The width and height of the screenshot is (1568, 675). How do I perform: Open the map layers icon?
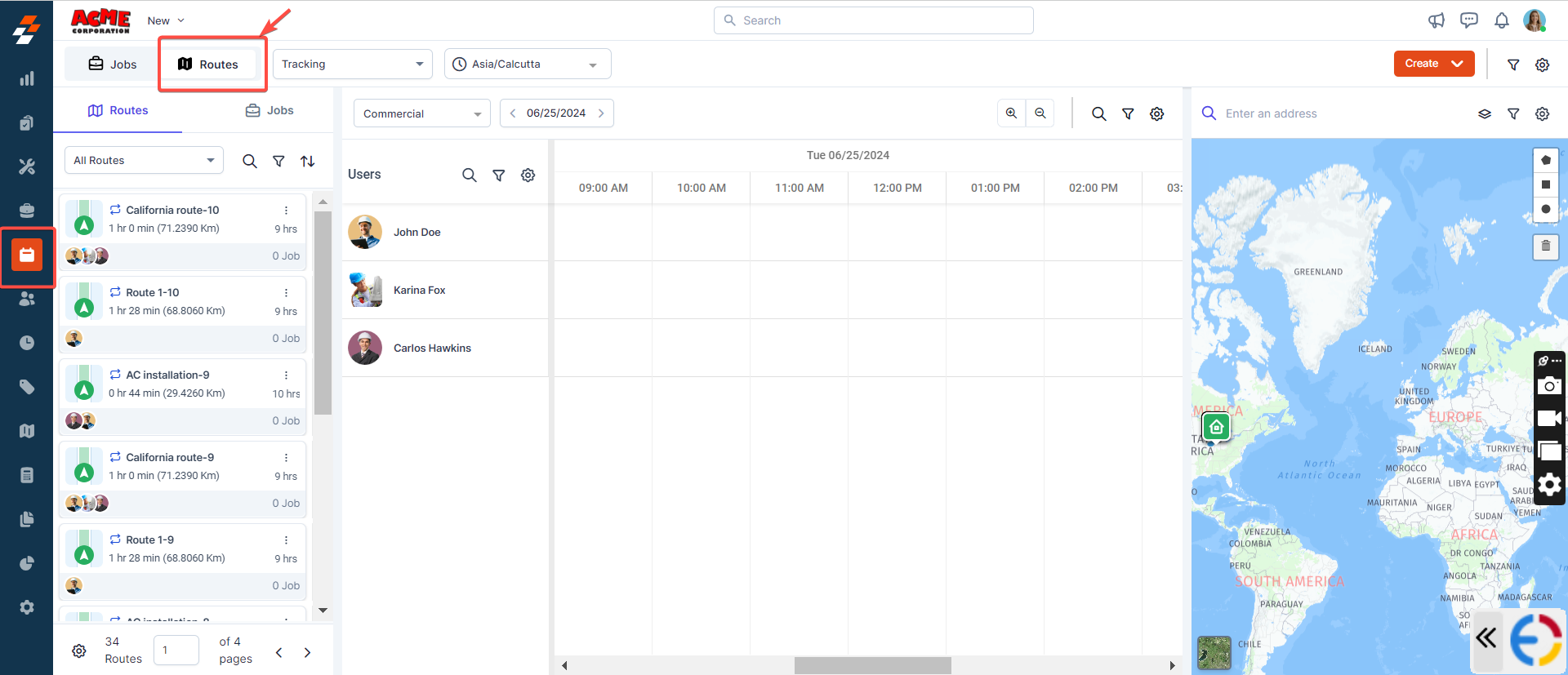click(x=1485, y=114)
